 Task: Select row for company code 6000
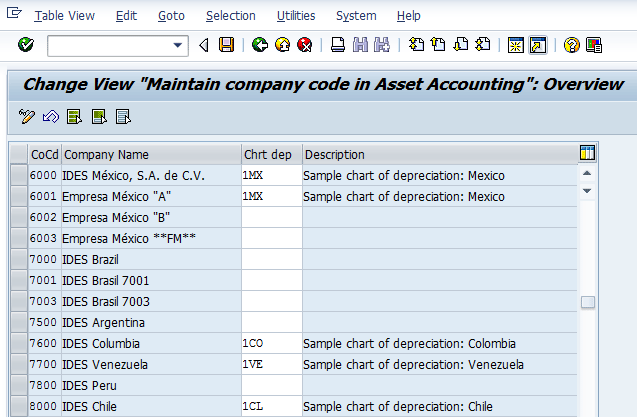click(x=18, y=175)
